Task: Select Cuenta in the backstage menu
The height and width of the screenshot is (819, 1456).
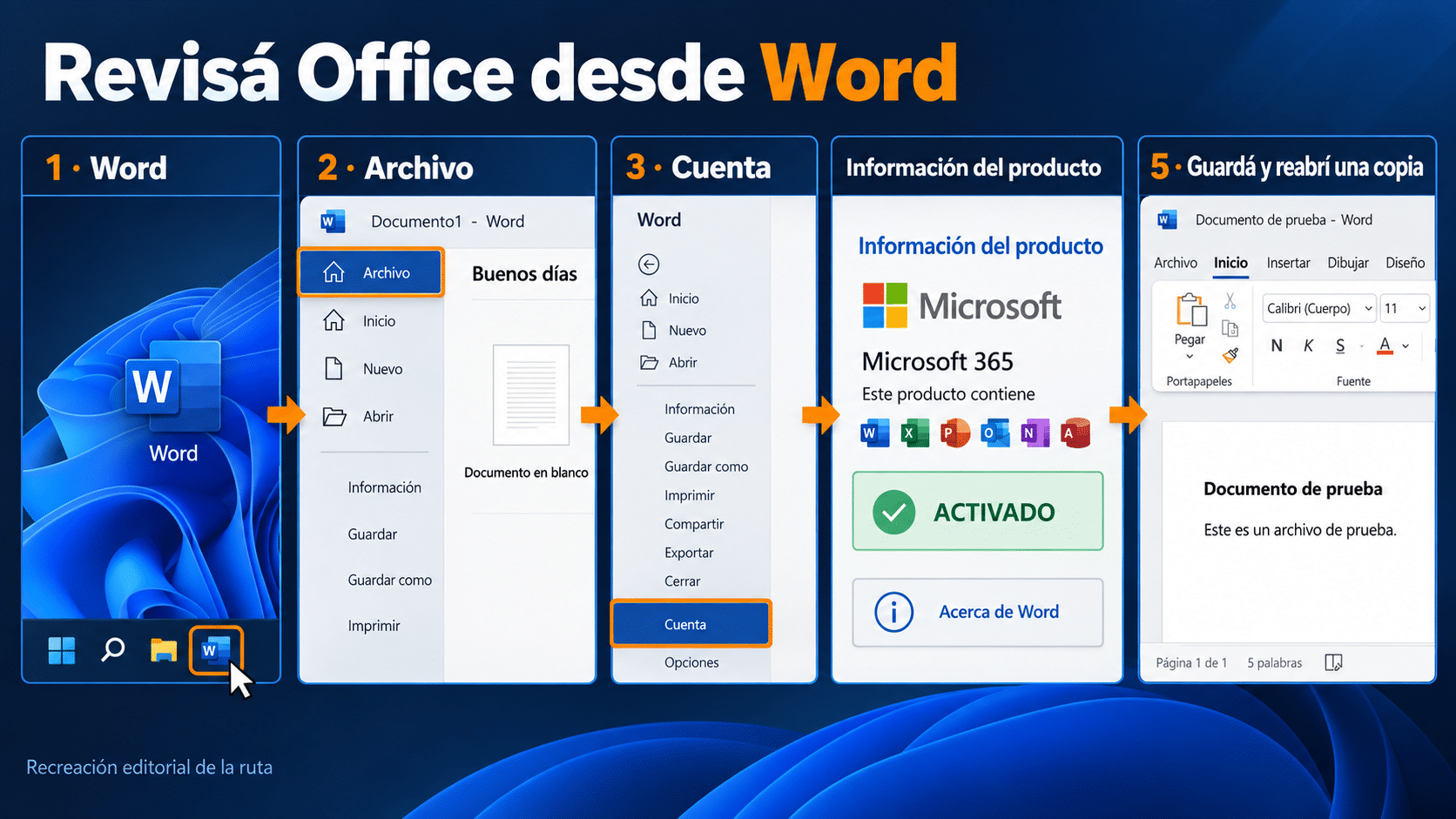Action: click(x=691, y=624)
